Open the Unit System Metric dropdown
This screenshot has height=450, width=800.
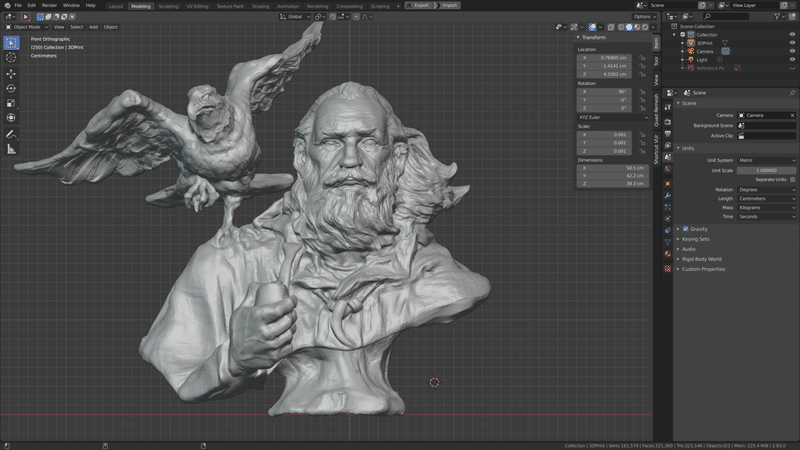(x=766, y=160)
